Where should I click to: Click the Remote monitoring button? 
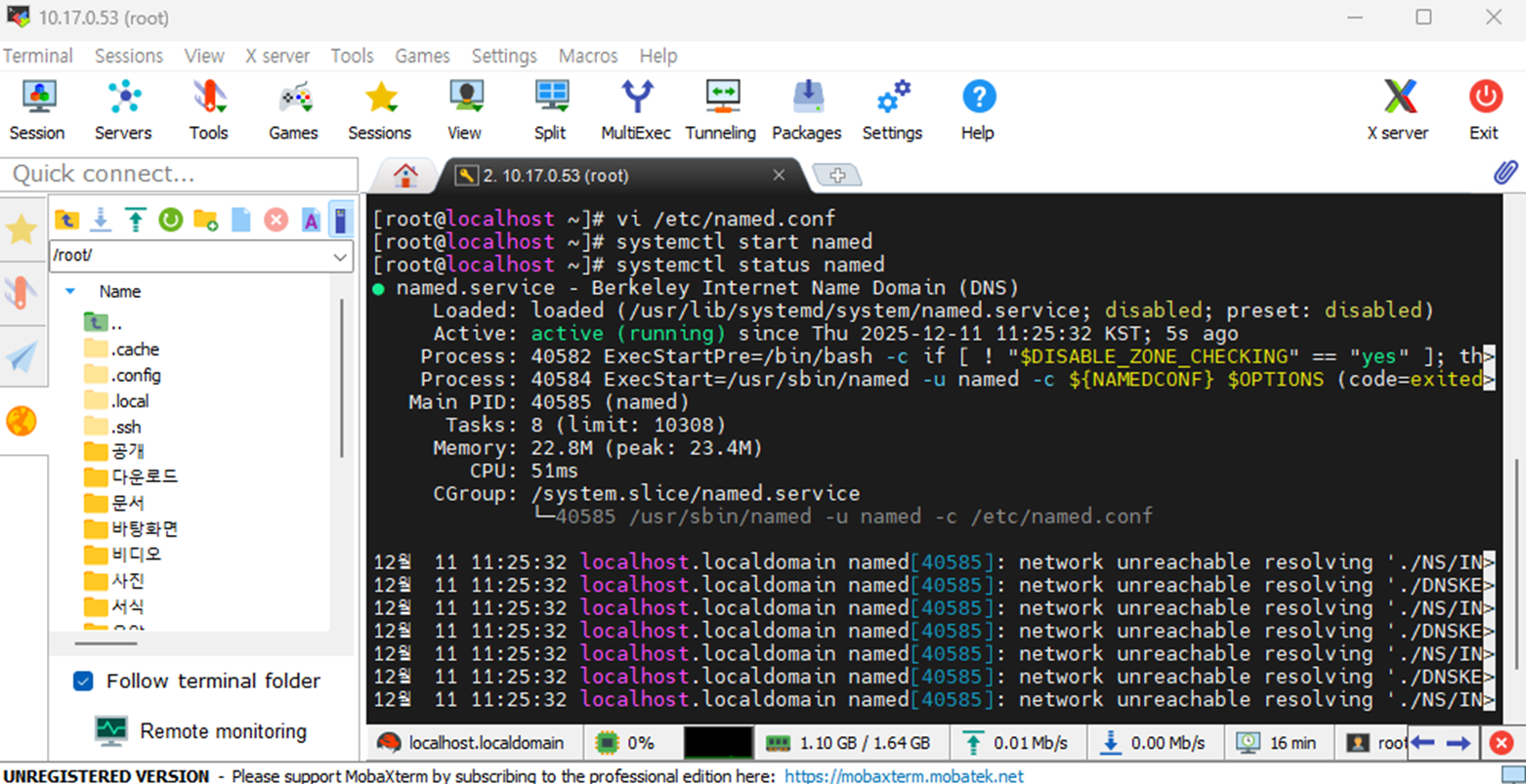pyautogui.click(x=201, y=730)
